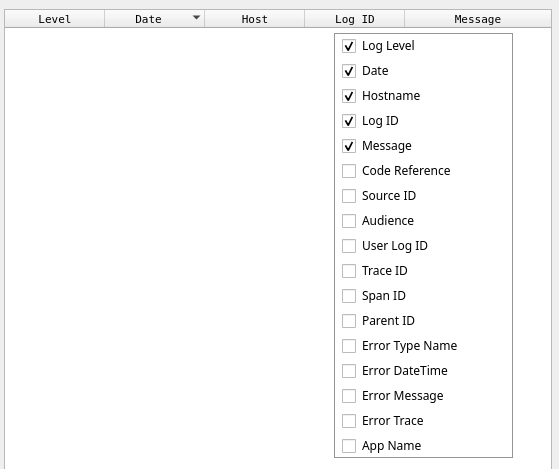Screen dimensions: 559x469
Task: Check the User Log ID option
Action: (349, 246)
